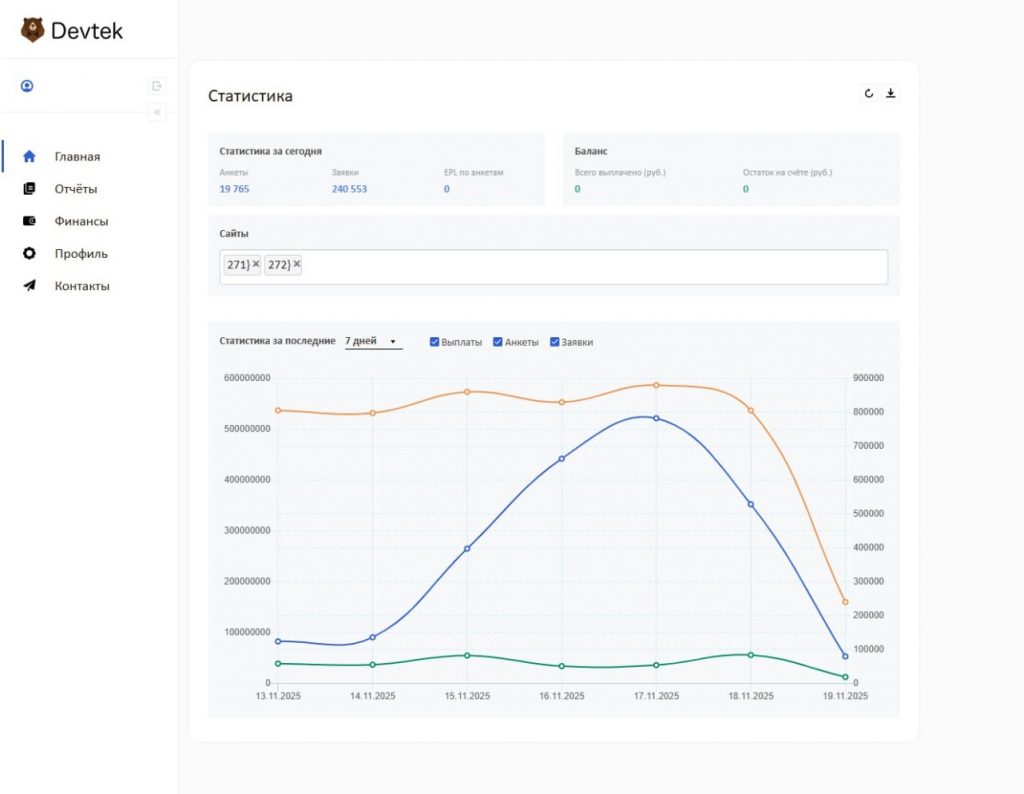Click the refresh statistics icon
The image size is (1024, 794).
click(x=868, y=94)
